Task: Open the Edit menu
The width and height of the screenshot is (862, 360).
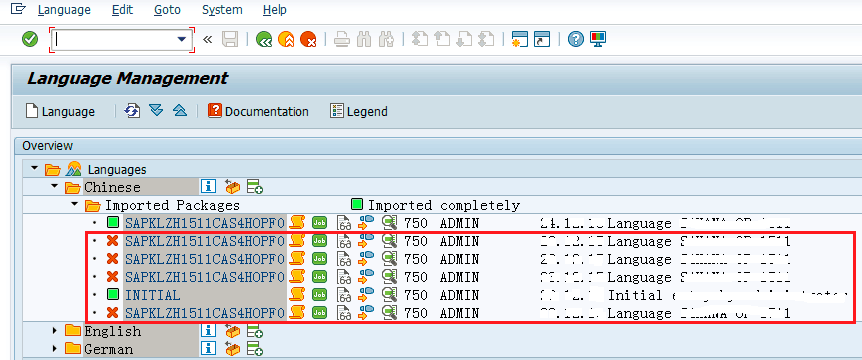Action: (x=122, y=10)
